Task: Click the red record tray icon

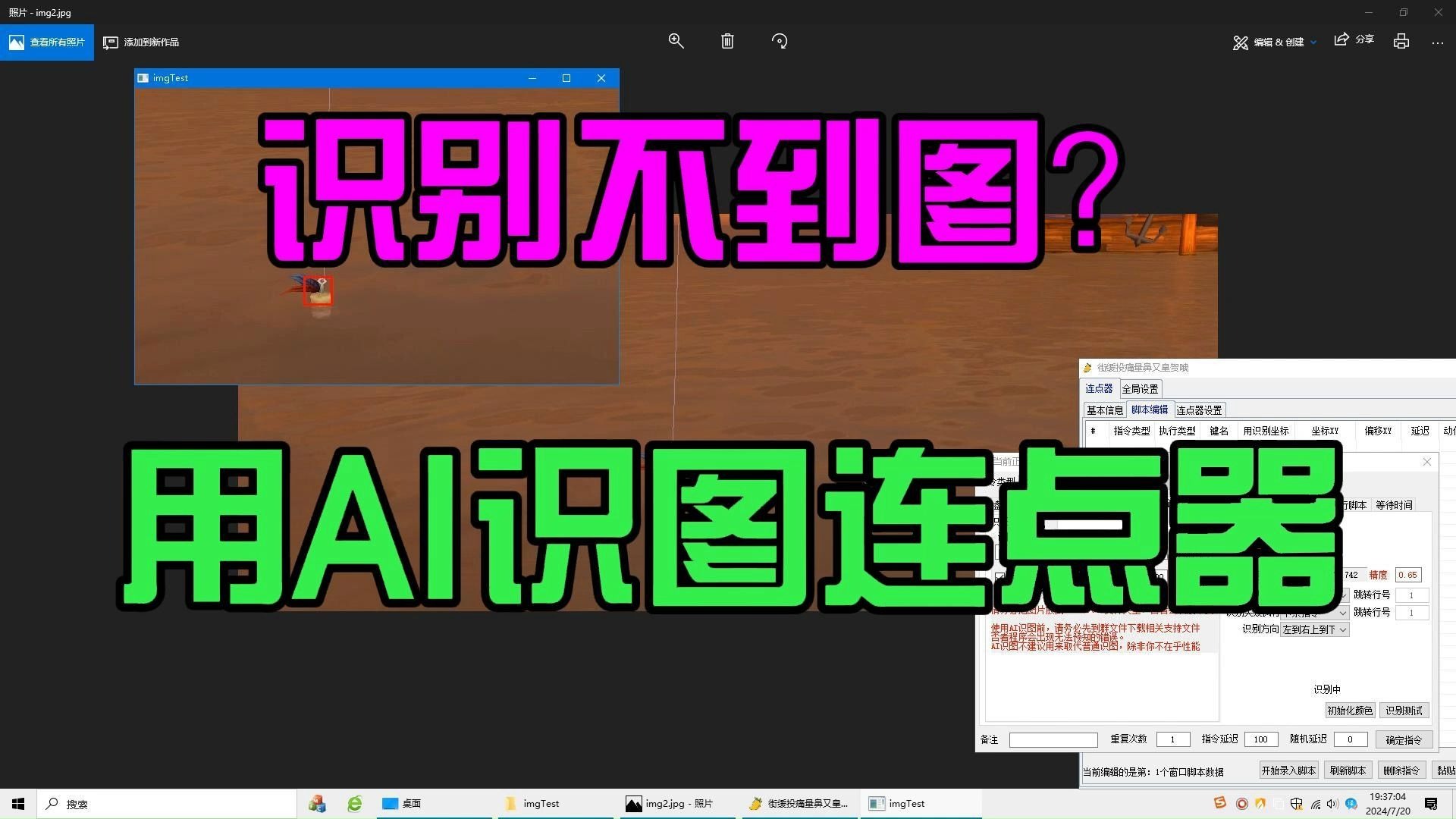Action: coord(1241,804)
